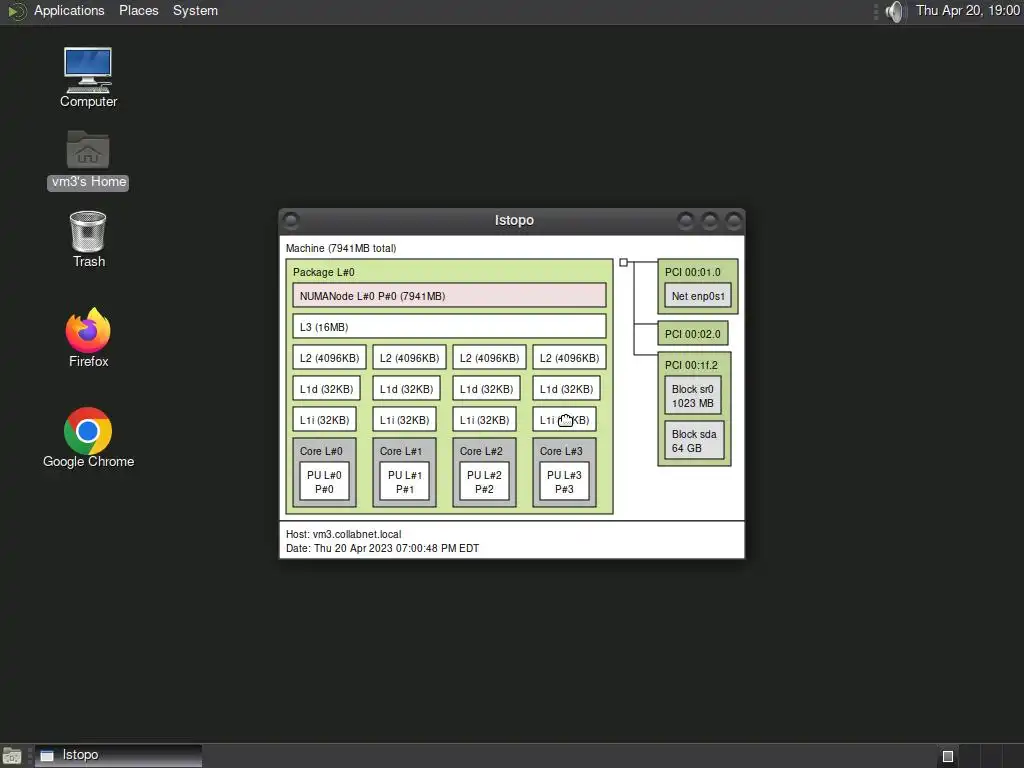
Task: Click L1d (32KB) box above Core L#2
Action: click(487, 389)
